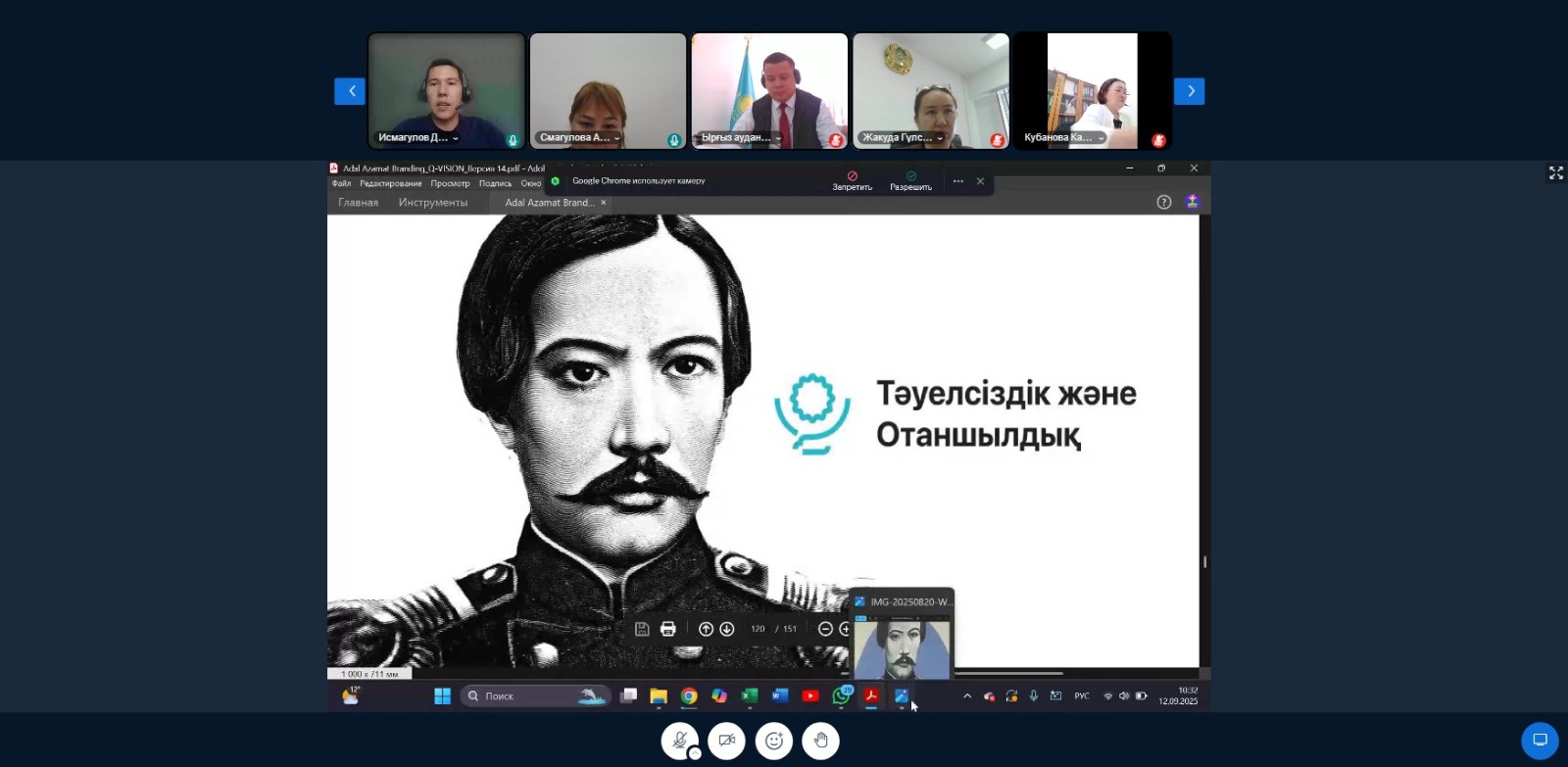Open the Окно menu
This screenshot has width=1568, height=767.
click(531, 183)
